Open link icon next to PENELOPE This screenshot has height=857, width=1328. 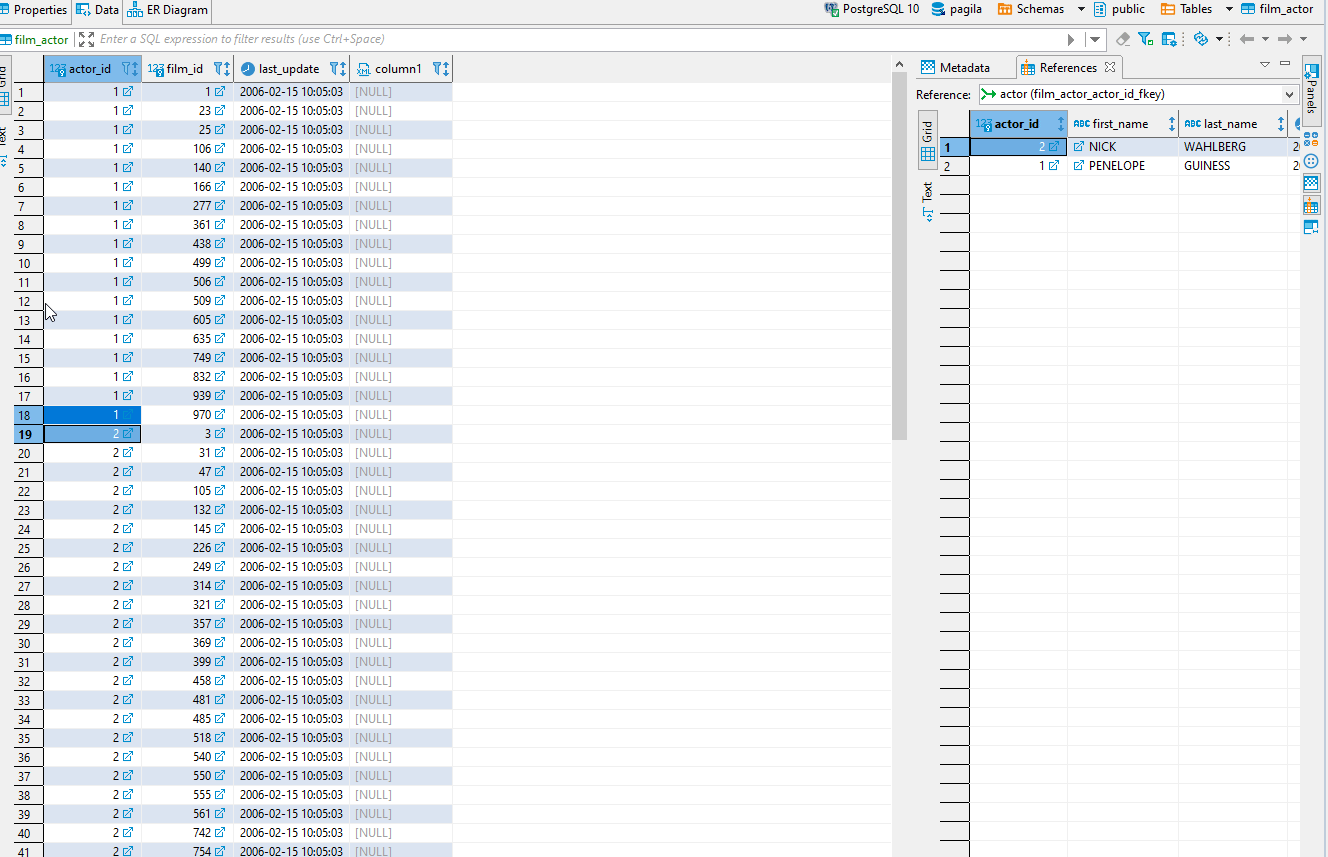pyautogui.click(x=1079, y=166)
